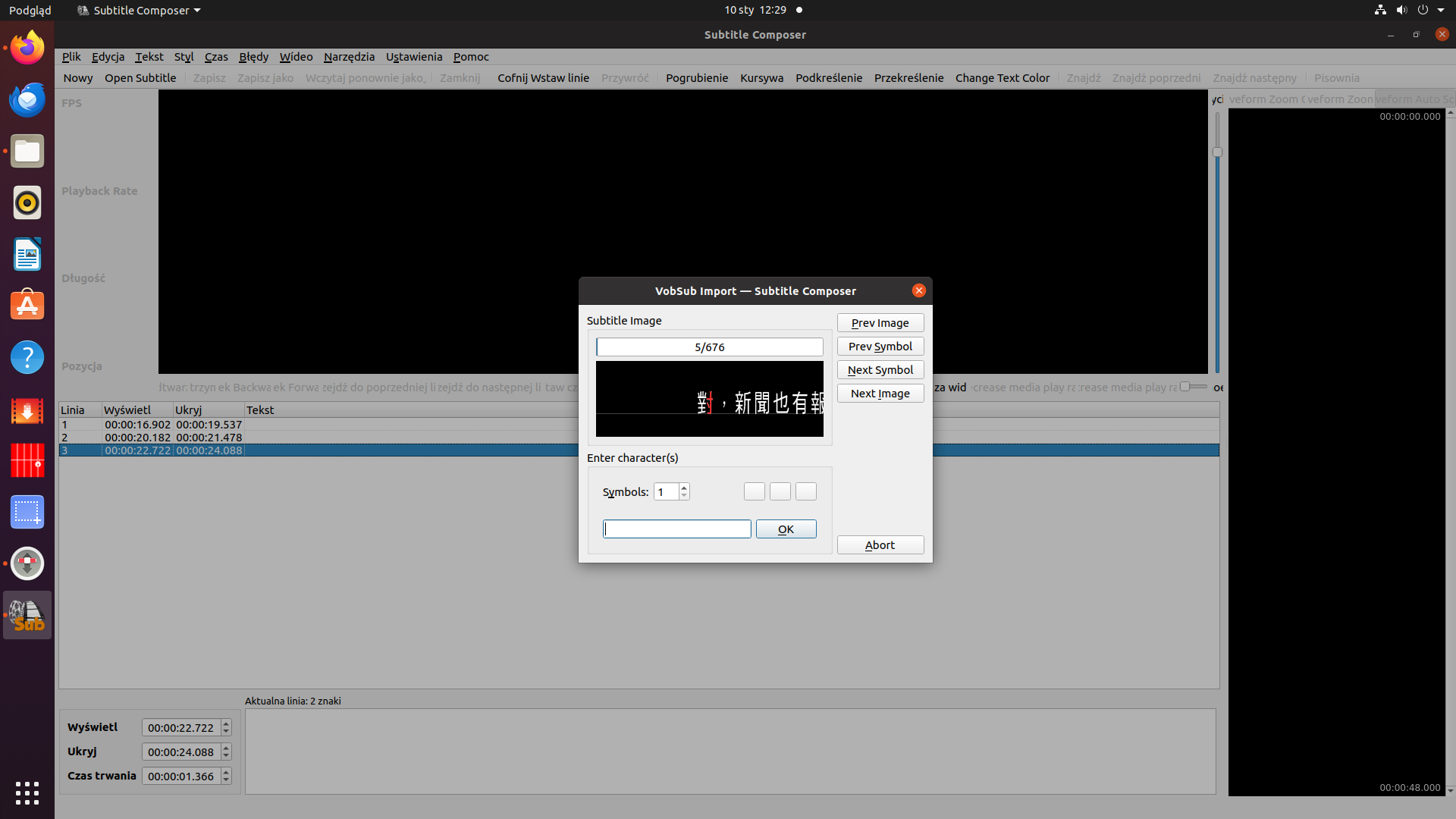Increase the Wyświetl time value

[x=226, y=723]
